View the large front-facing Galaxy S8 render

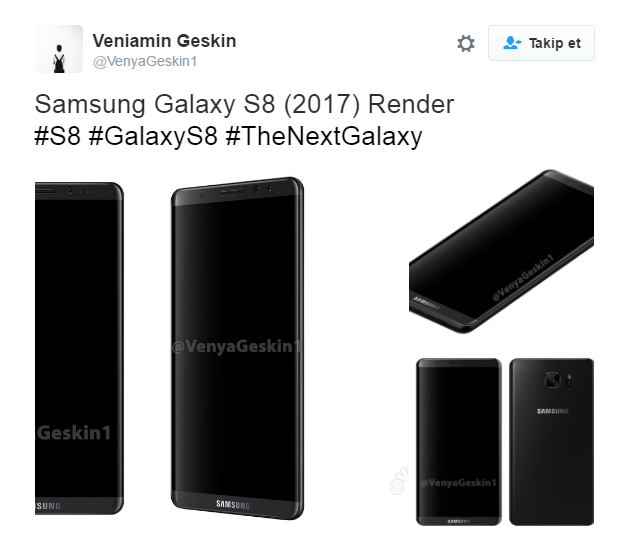(x=238, y=348)
